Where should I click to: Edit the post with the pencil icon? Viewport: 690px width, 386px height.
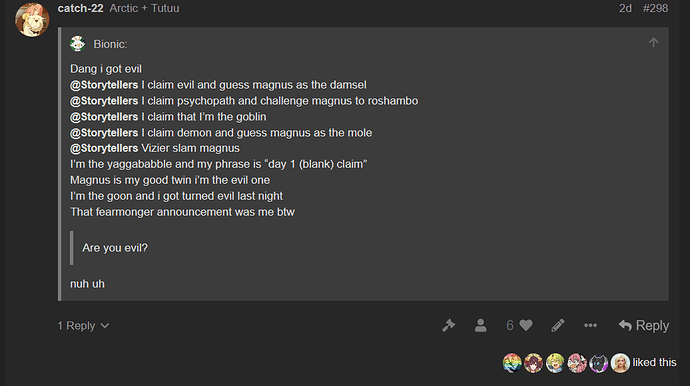click(558, 326)
